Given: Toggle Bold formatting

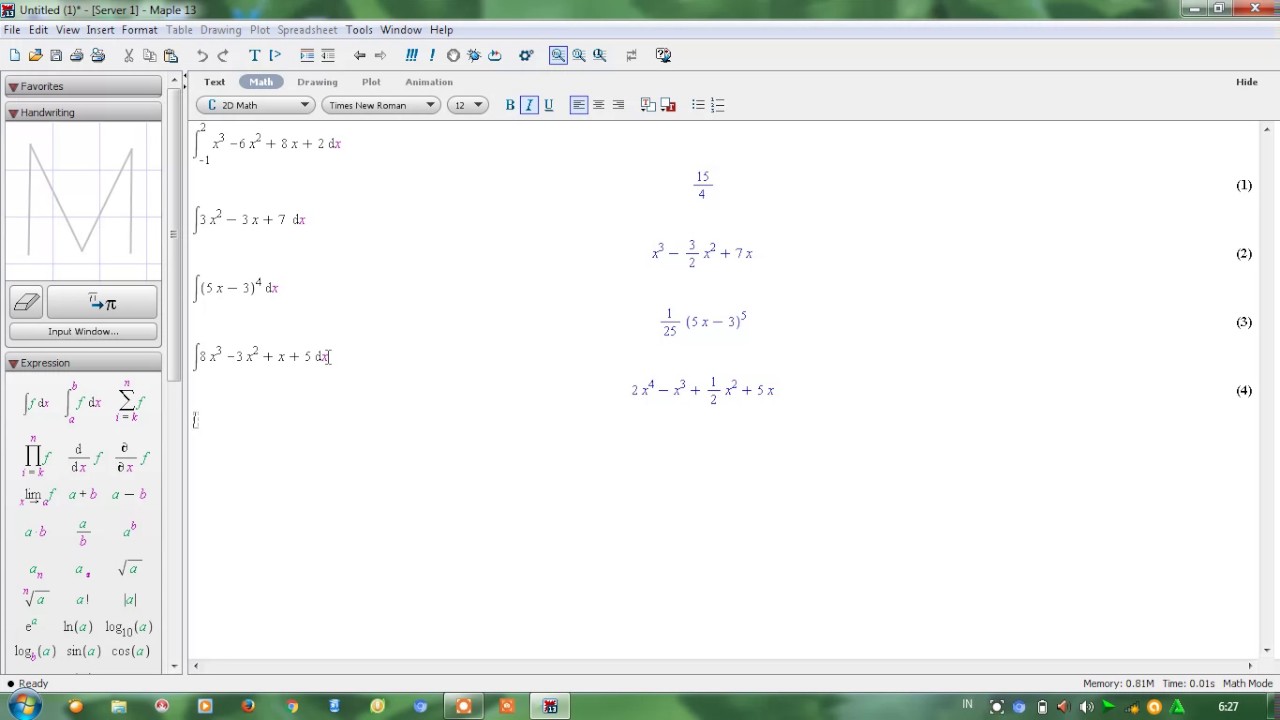Looking at the screenshot, I should pos(510,105).
